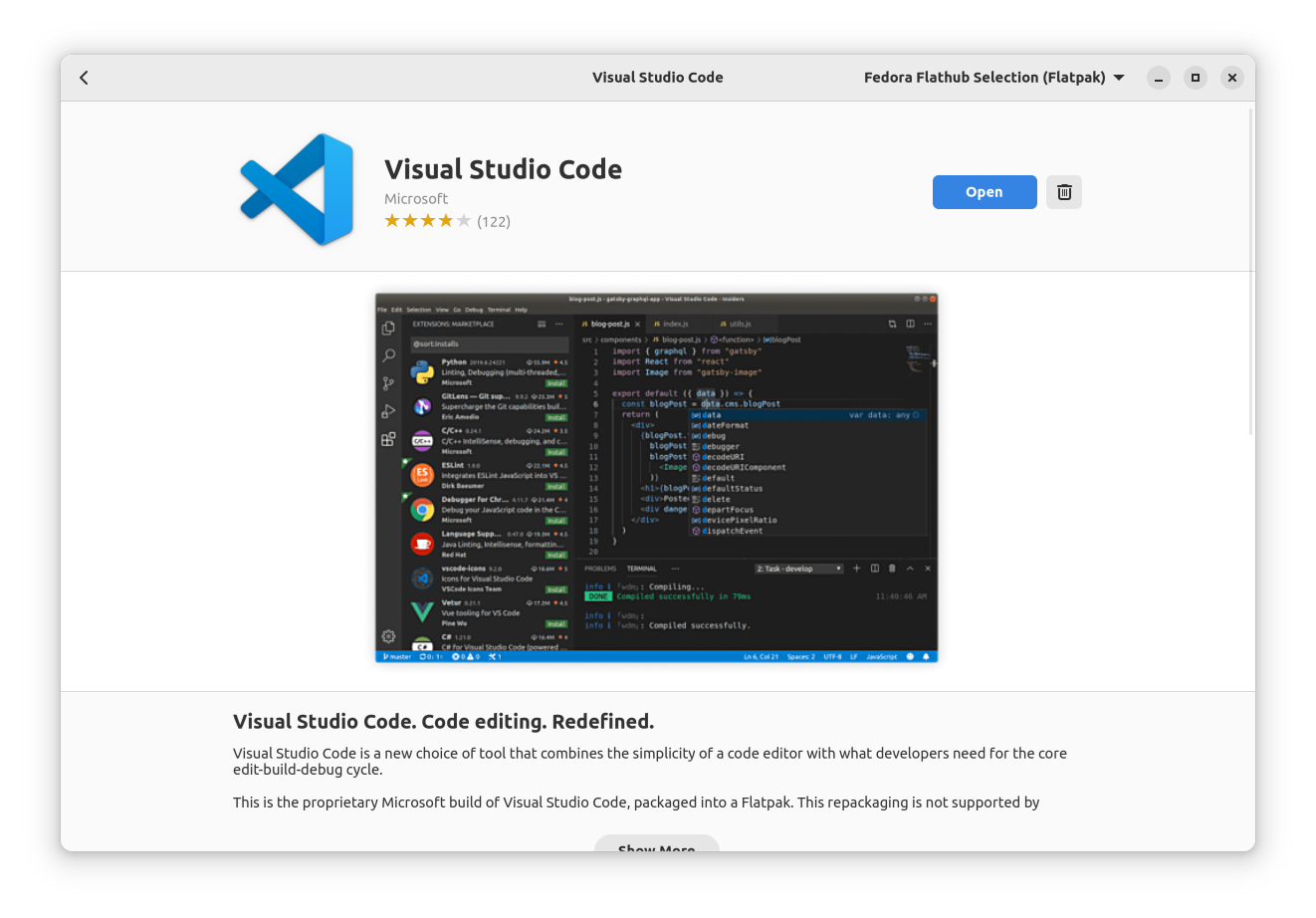The image size is (1316, 918).
Task: Maximize the Software window
Action: (1196, 78)
